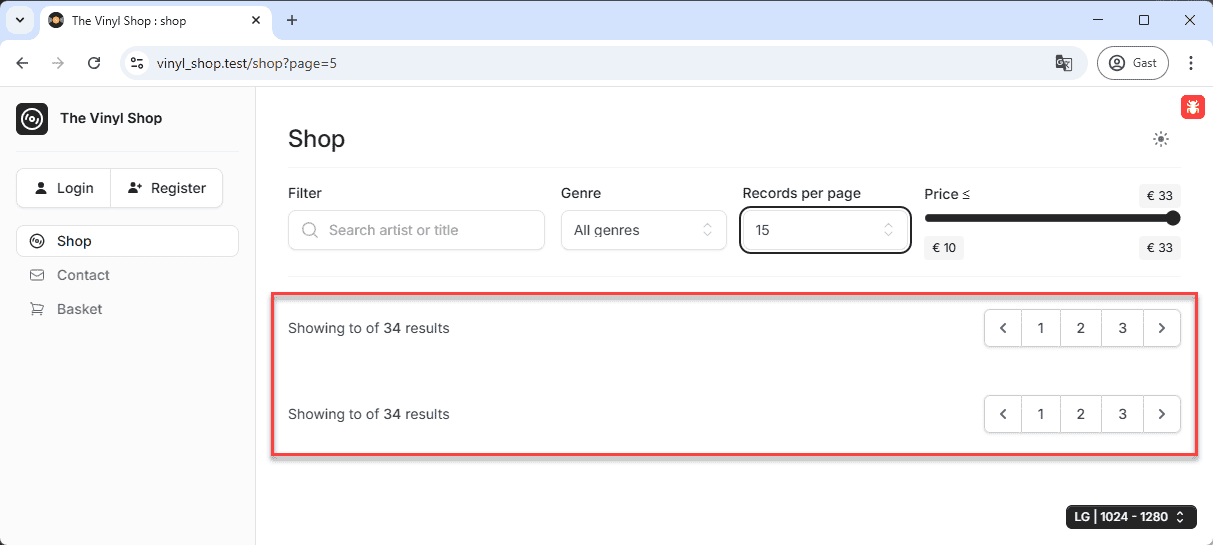The image size is (1213, 545).
Task: Click the Register button
Action: click(x=166, y=188)
